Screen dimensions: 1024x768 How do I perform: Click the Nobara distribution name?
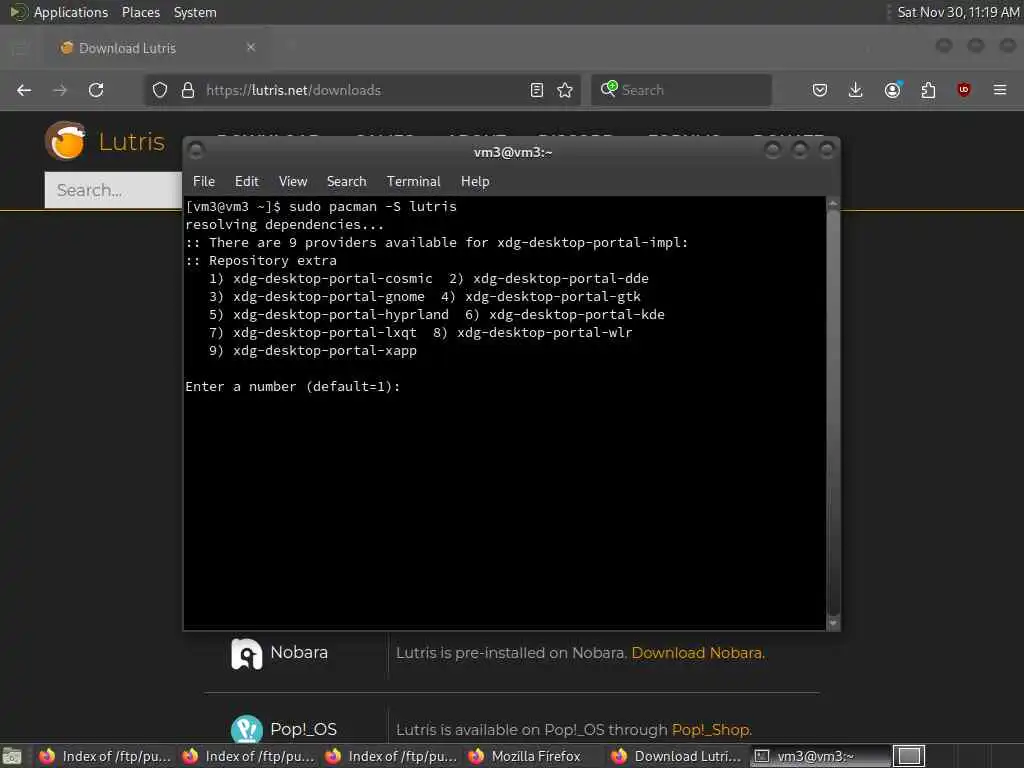(299, 652)
